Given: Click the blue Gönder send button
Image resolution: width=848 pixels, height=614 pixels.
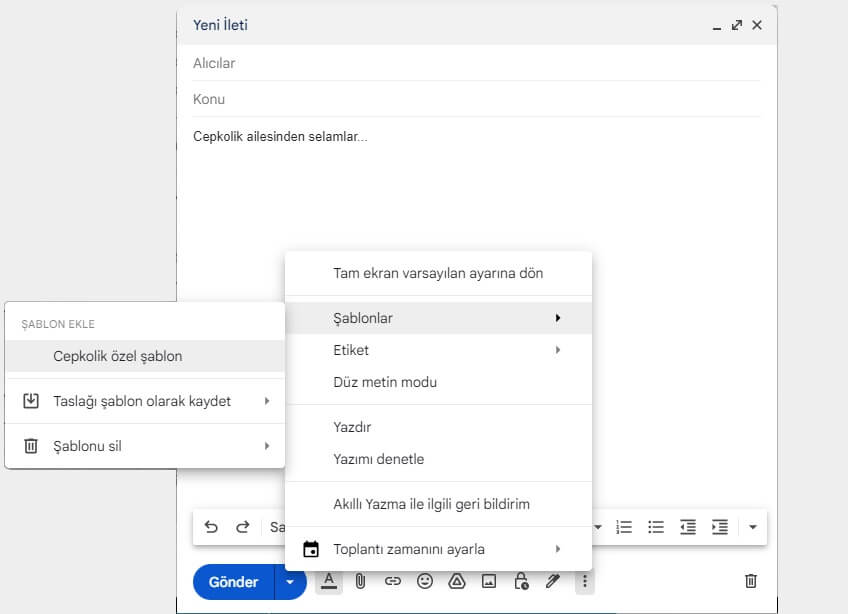Looking at the screenshot, I should [x=233, y=581].
